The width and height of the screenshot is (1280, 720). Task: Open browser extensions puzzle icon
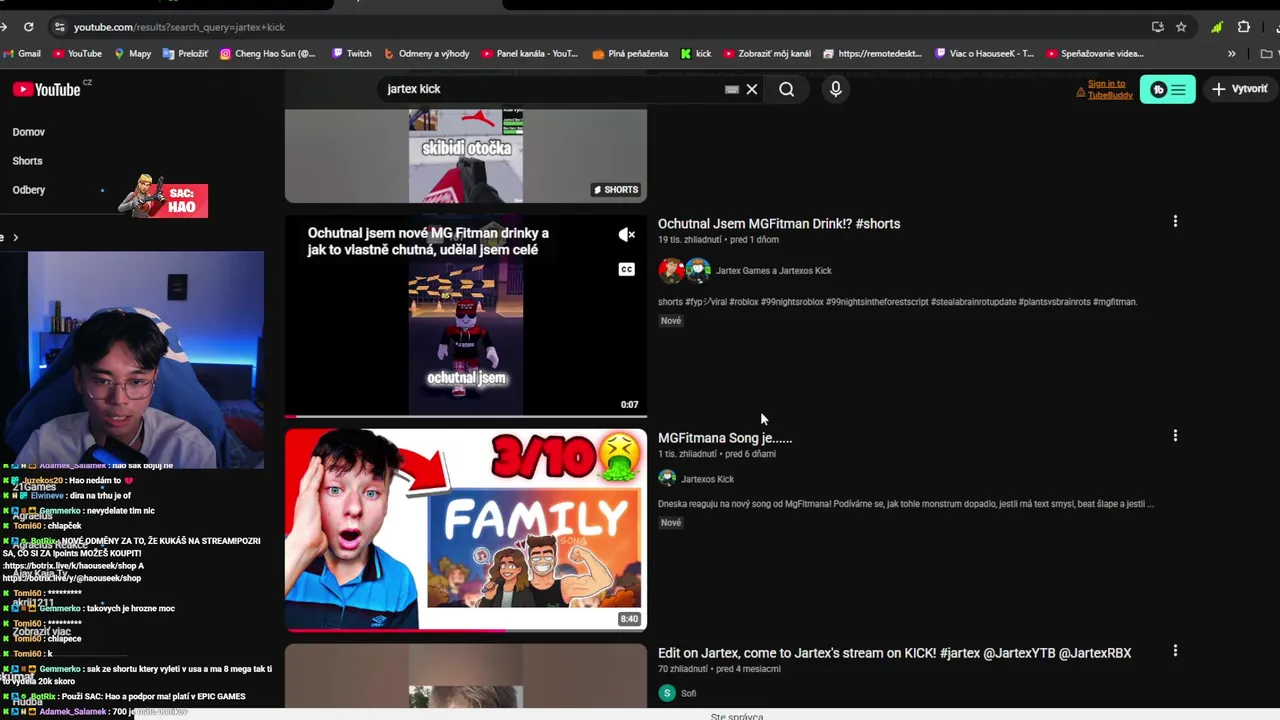[x=1244, y=27]
